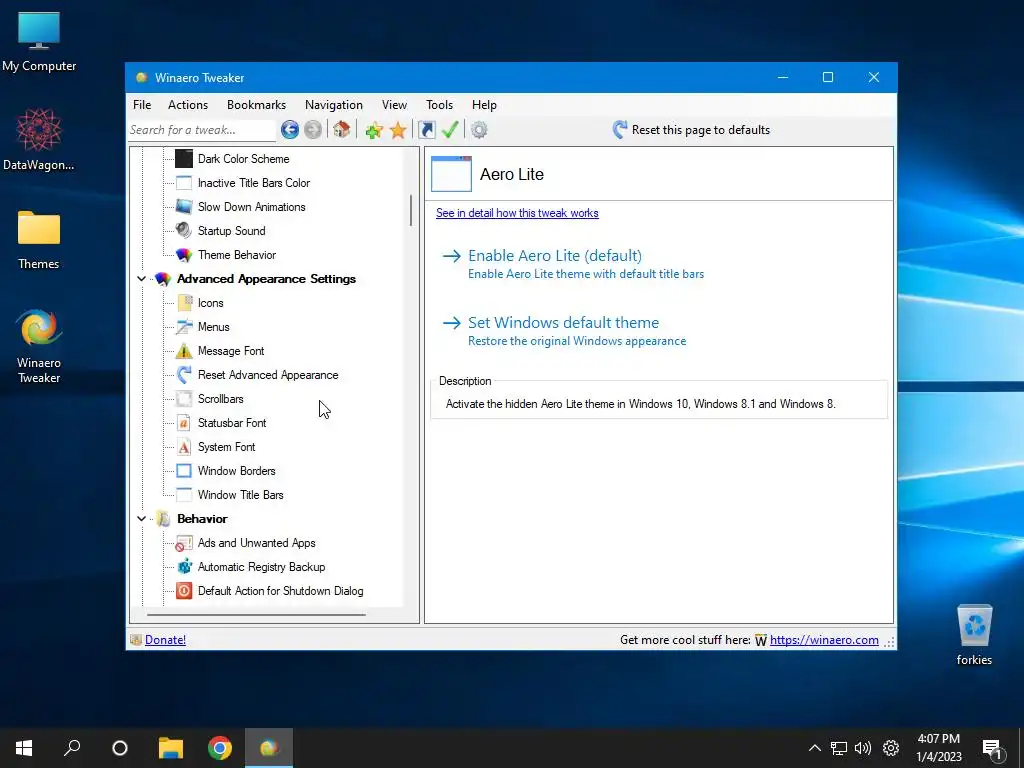
Task: Open the https://winaero.com link
Action: (824, 640)
